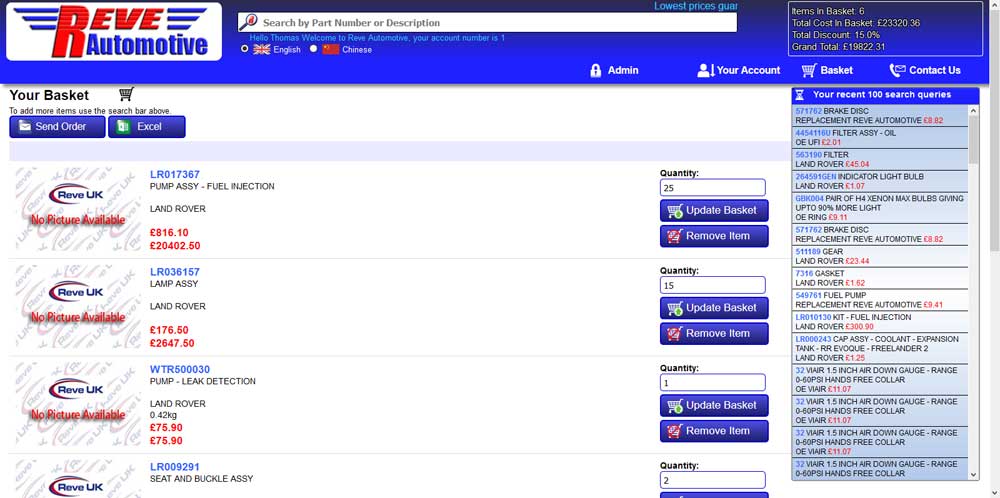Click the search magnifier icon
This screenshot has height=498, width=1000.
point(248,22)
